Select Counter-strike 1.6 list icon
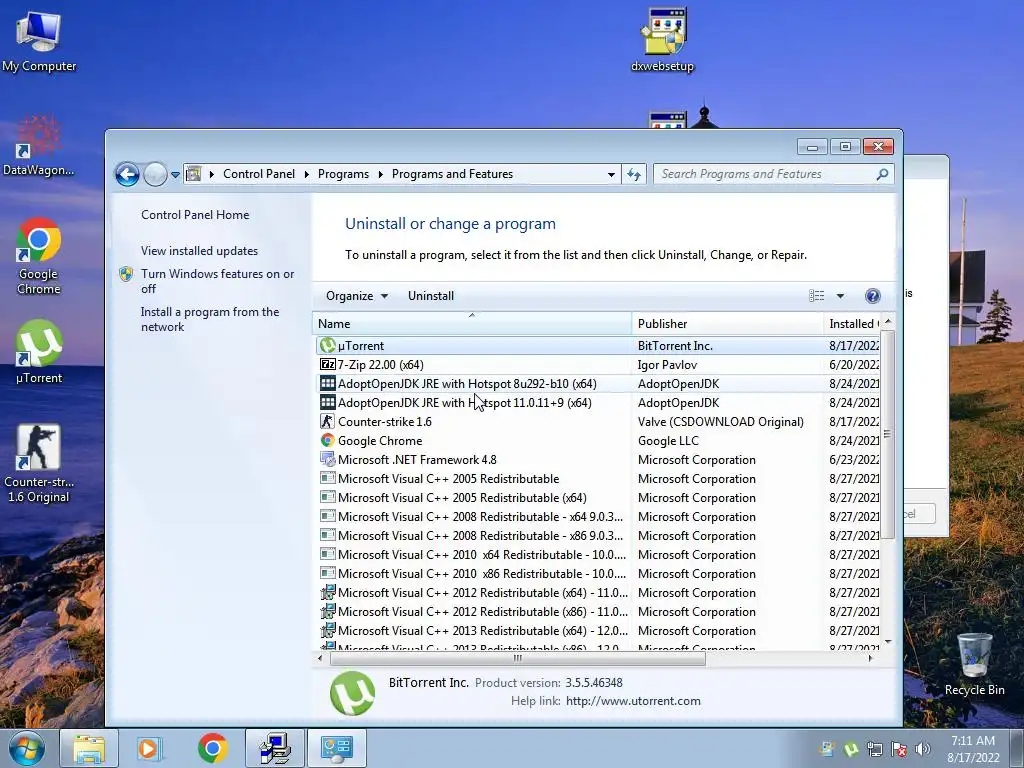Screen dimensions: 1024x768 click(327, 421)
